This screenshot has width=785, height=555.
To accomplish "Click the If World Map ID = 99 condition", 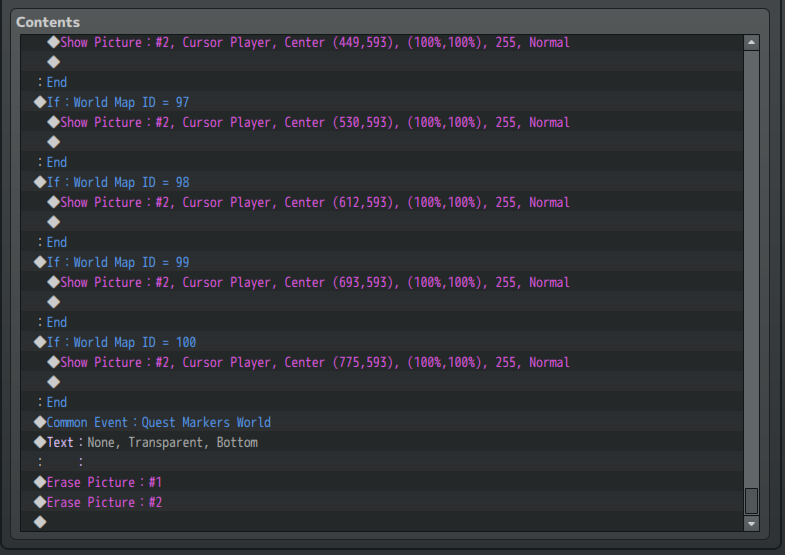I will tap(118, 262).
